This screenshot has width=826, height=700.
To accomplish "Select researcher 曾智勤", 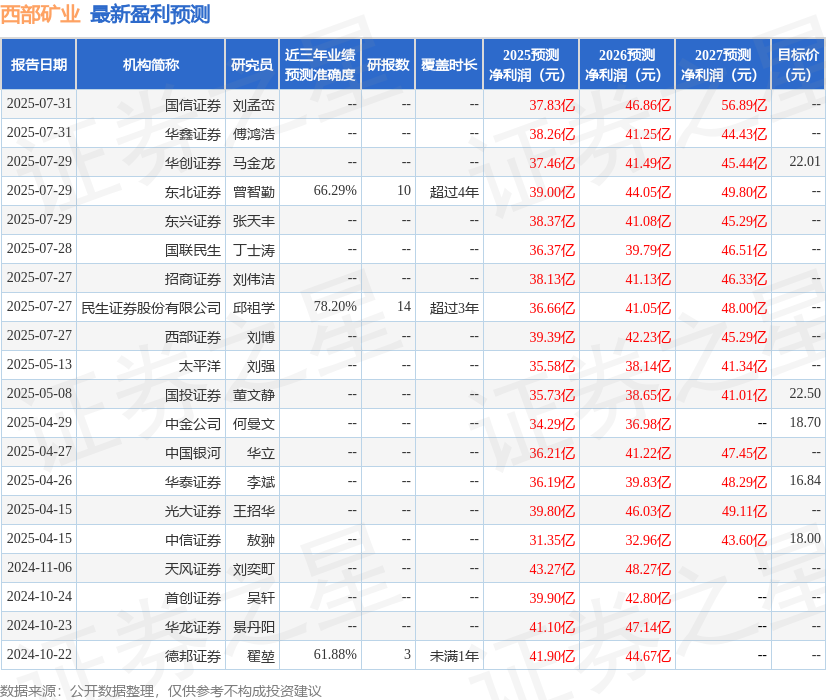I will pos(254,192).
